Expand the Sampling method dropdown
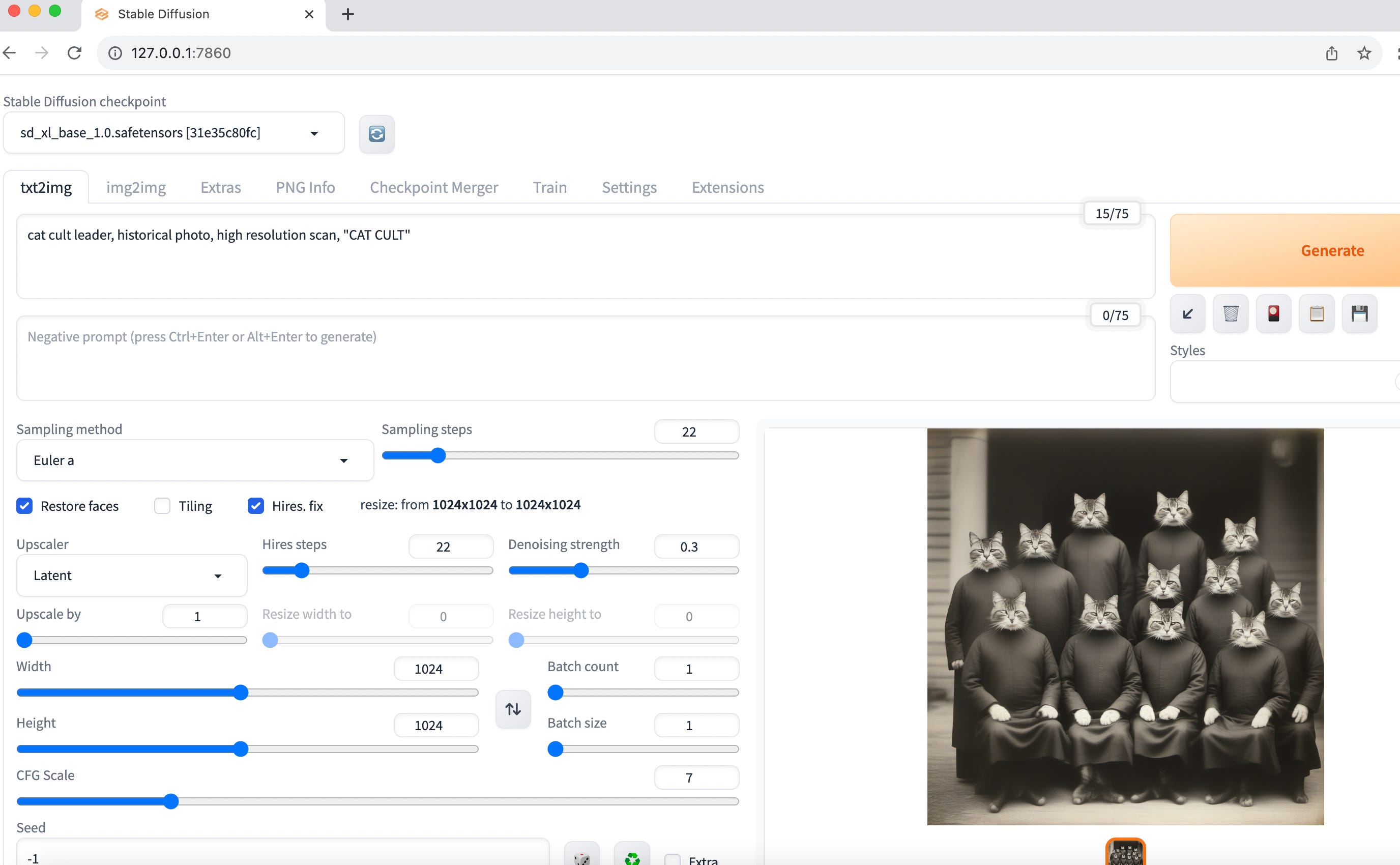The width and height of the screenshot is (1400, 865). [x=194, y=460]
